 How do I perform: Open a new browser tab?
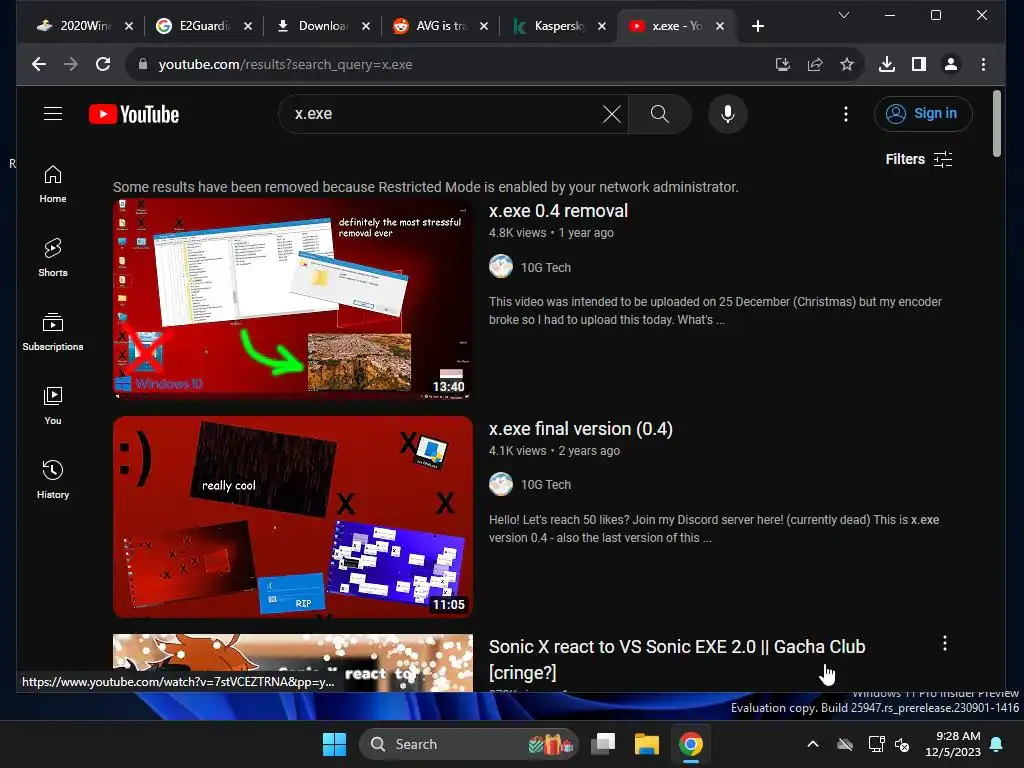click(x=758, y=26)
